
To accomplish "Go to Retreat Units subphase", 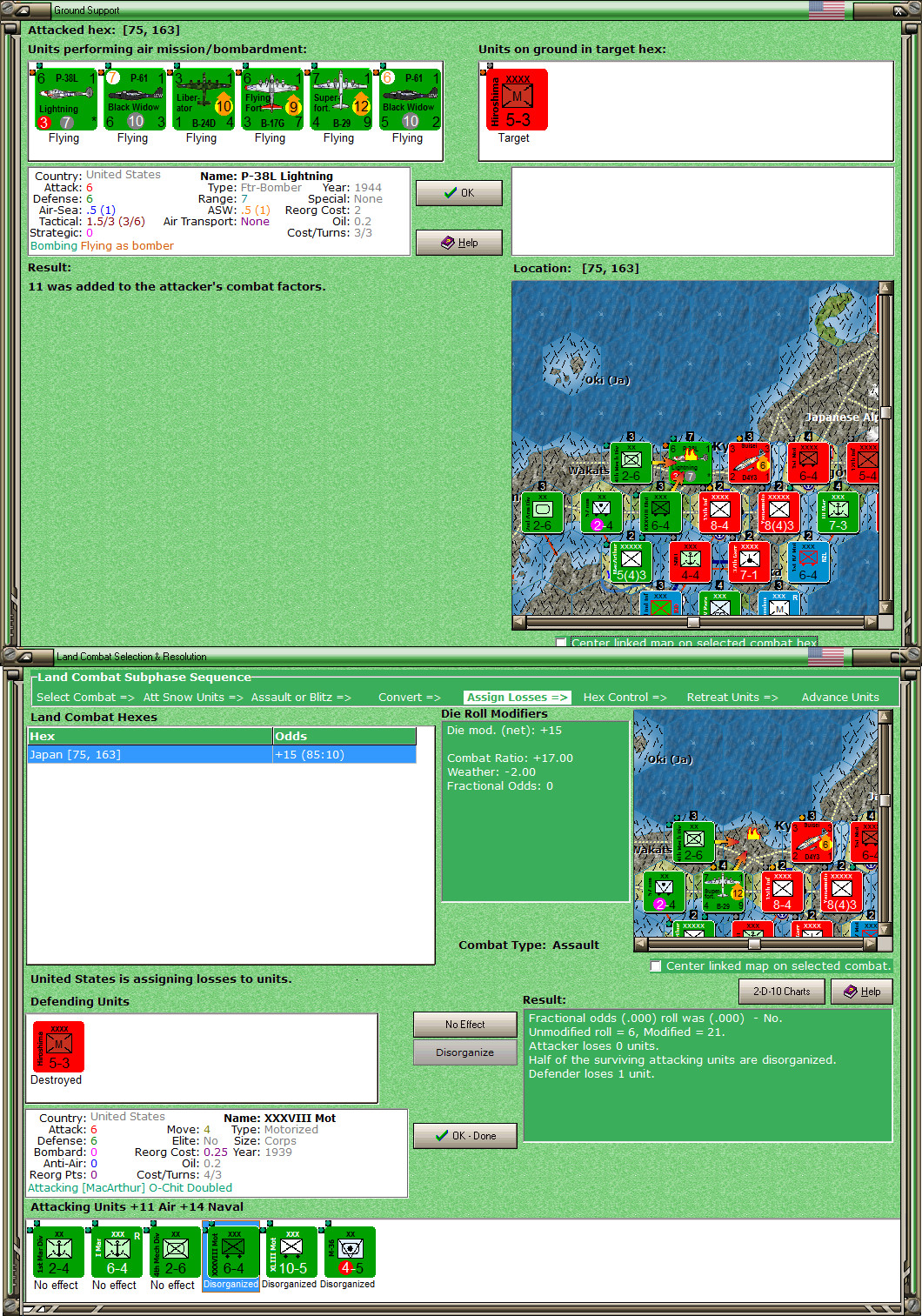I will tap(732, 698).
